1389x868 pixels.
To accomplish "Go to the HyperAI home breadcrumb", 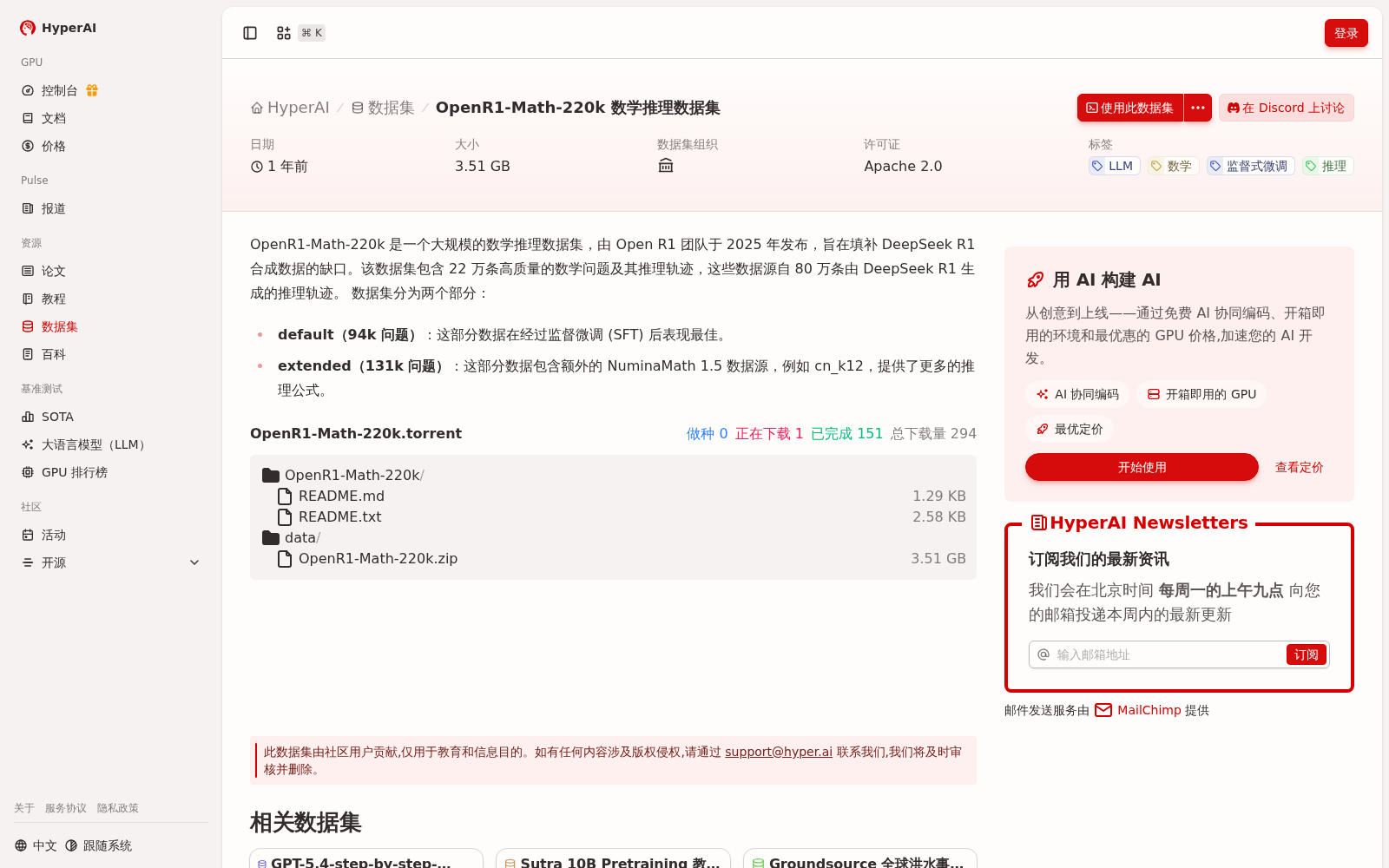I will 290,108.
